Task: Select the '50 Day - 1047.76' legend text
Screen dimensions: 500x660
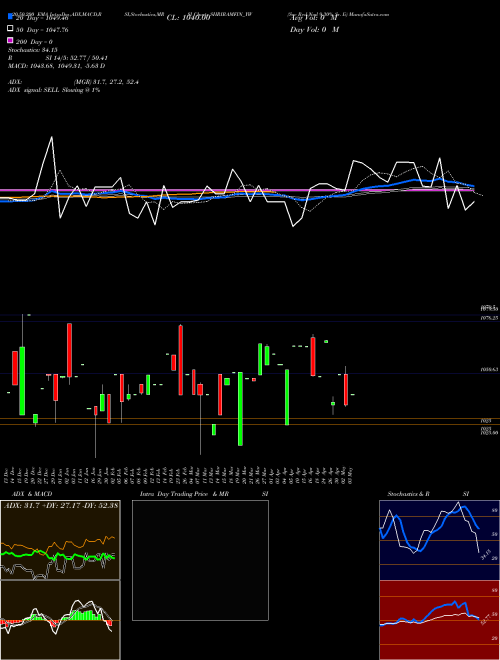Action: (42, 30)
